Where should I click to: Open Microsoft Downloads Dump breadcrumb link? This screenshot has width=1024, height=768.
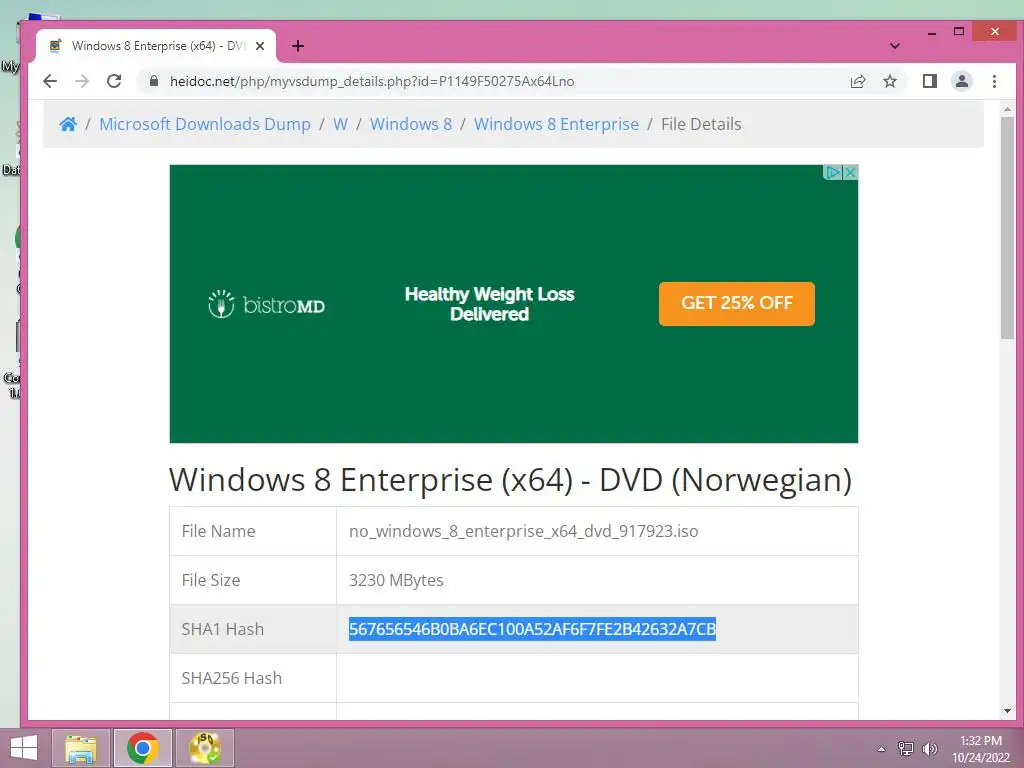[x=205, y=124]
